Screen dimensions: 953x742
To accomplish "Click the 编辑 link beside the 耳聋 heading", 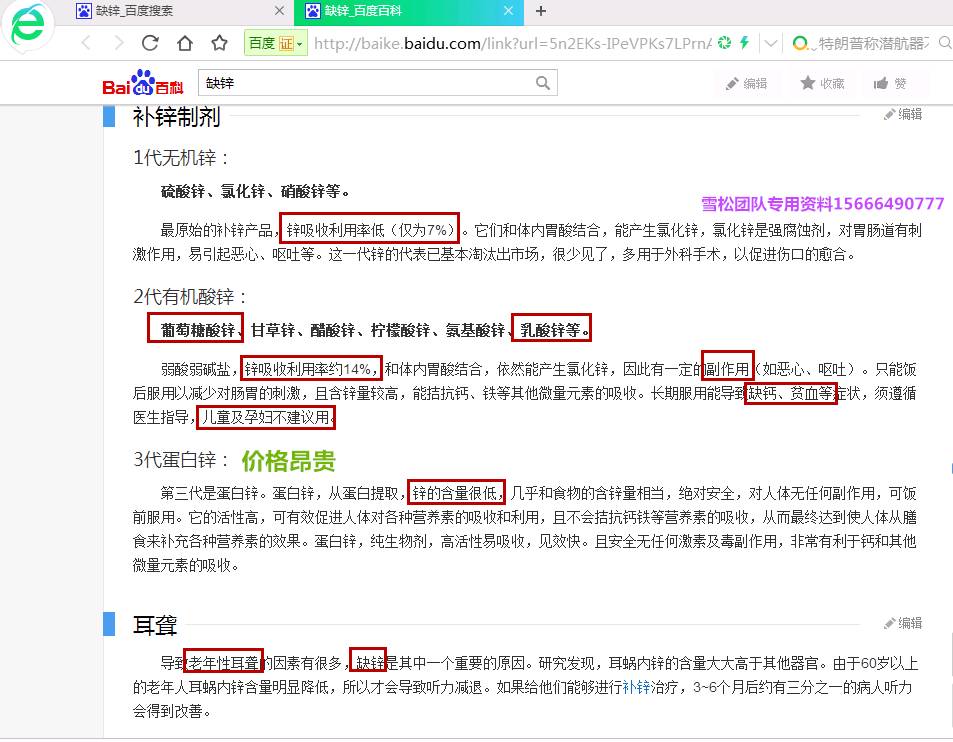I will (902, 623).
